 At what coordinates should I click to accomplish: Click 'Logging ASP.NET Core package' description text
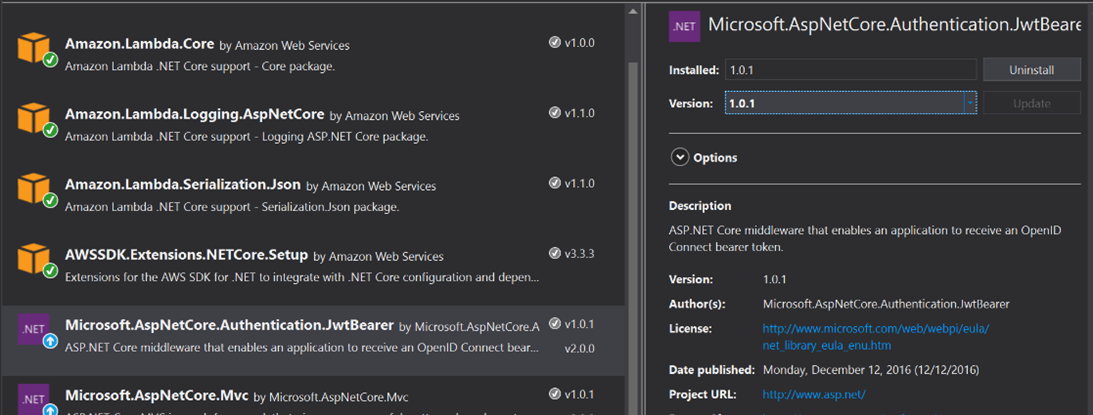tap(246, 137)
